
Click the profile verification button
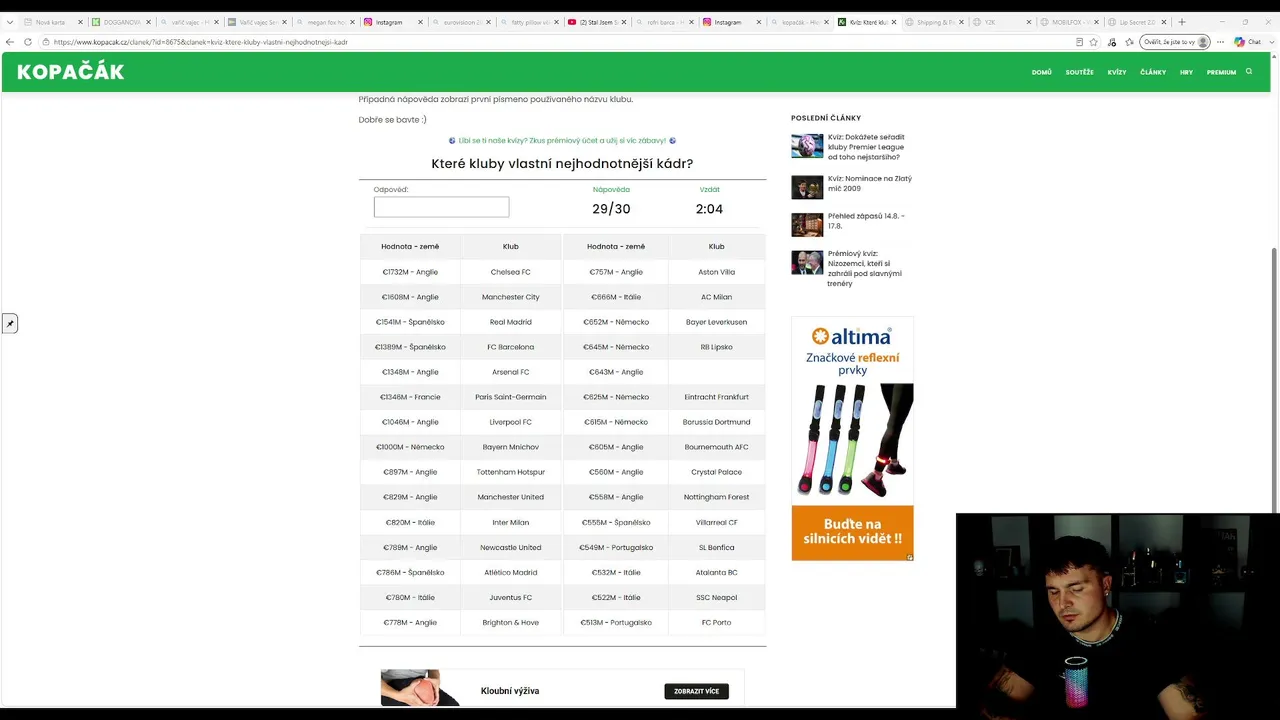coord(1175,42)
